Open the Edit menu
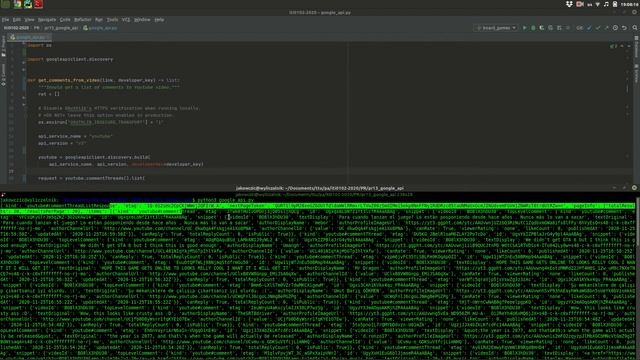The width and height of the screenshot is (640, 360). point(17,20)
